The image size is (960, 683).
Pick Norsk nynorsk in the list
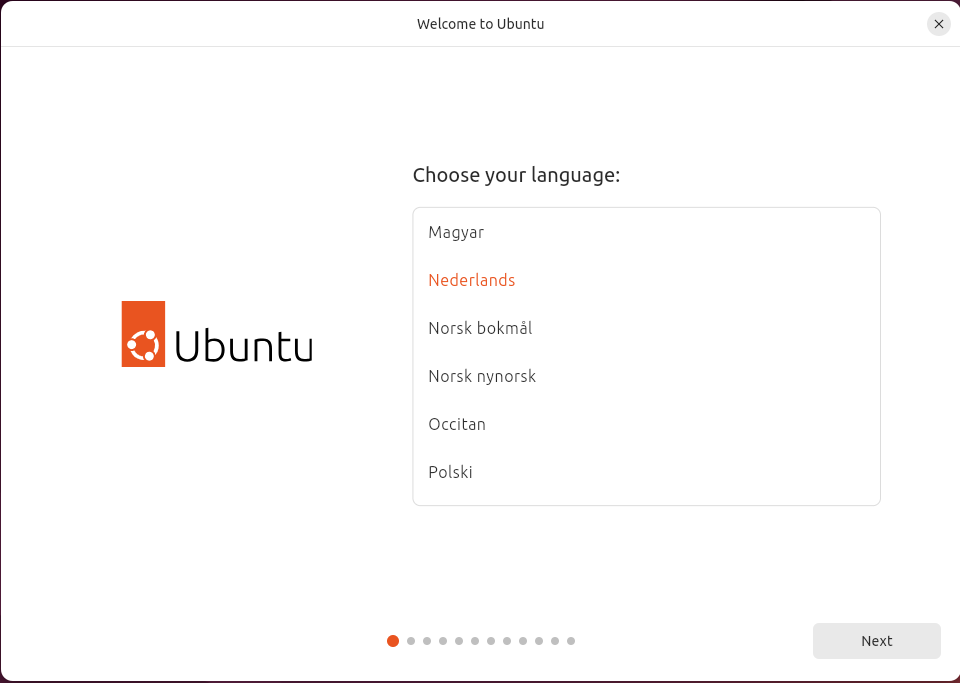tap(646, 376)
